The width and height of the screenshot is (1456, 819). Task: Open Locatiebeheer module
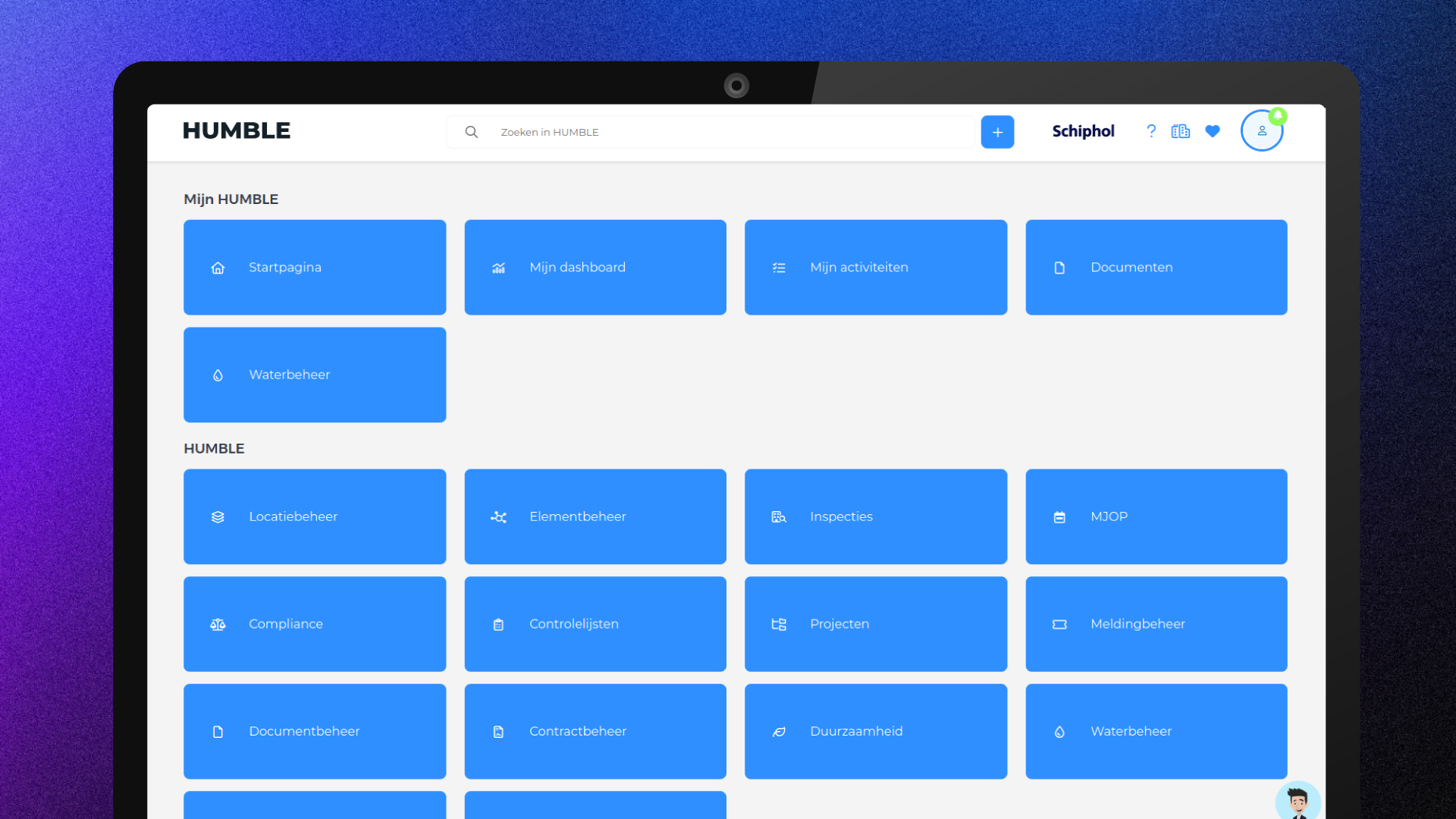[x=315, y=516]
